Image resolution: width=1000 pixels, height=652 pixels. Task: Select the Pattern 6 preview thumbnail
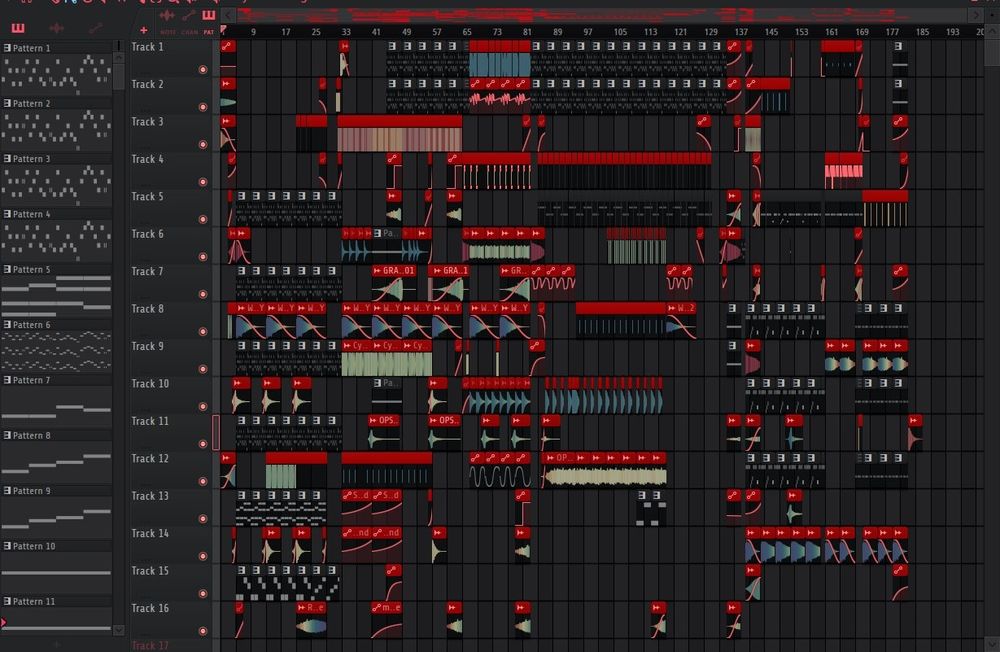[57, 351]
